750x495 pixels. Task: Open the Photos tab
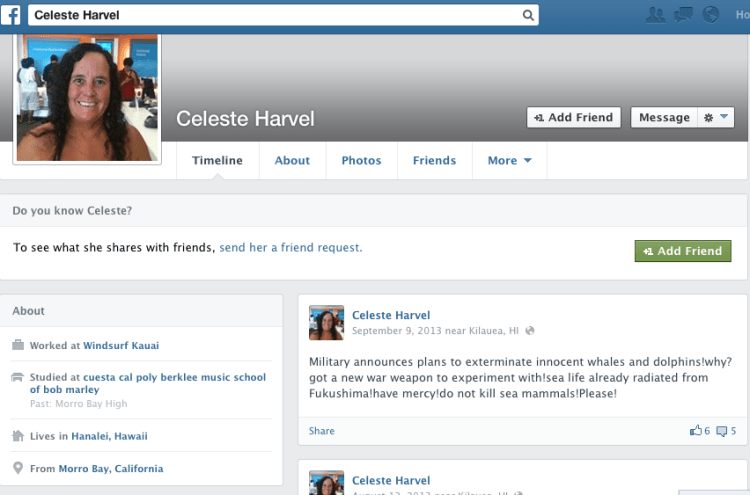click(x=361, y=161)
